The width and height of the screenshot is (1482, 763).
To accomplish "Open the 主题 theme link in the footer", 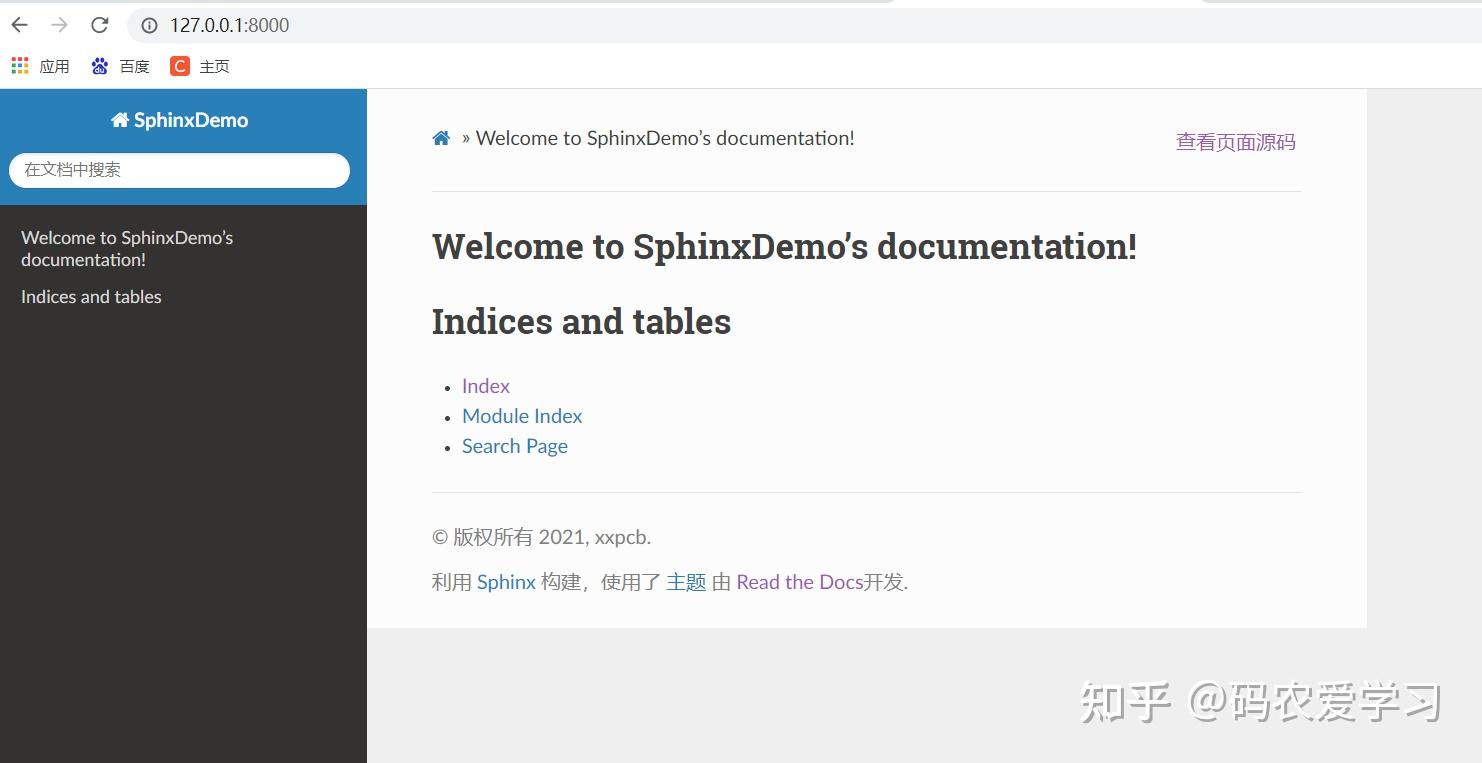I will [686, 581].
